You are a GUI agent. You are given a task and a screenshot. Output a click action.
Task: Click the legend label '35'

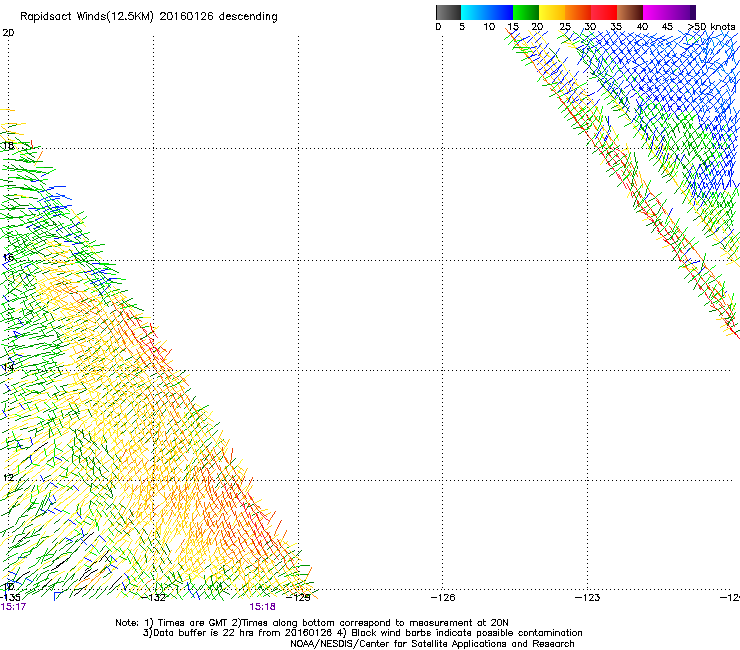coord(616,27)
